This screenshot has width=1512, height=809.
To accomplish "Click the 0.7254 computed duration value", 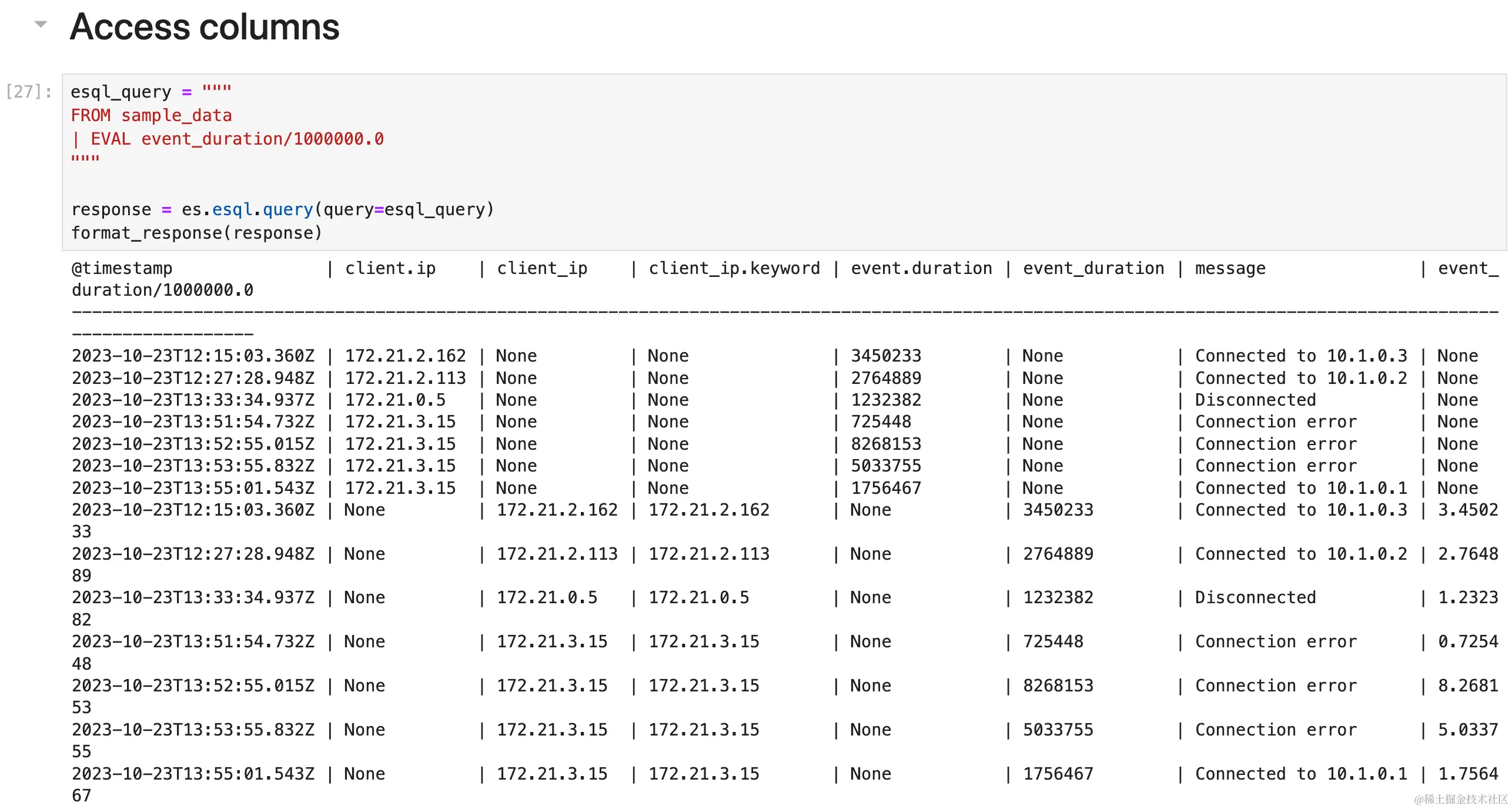I will click(1467, 641).
